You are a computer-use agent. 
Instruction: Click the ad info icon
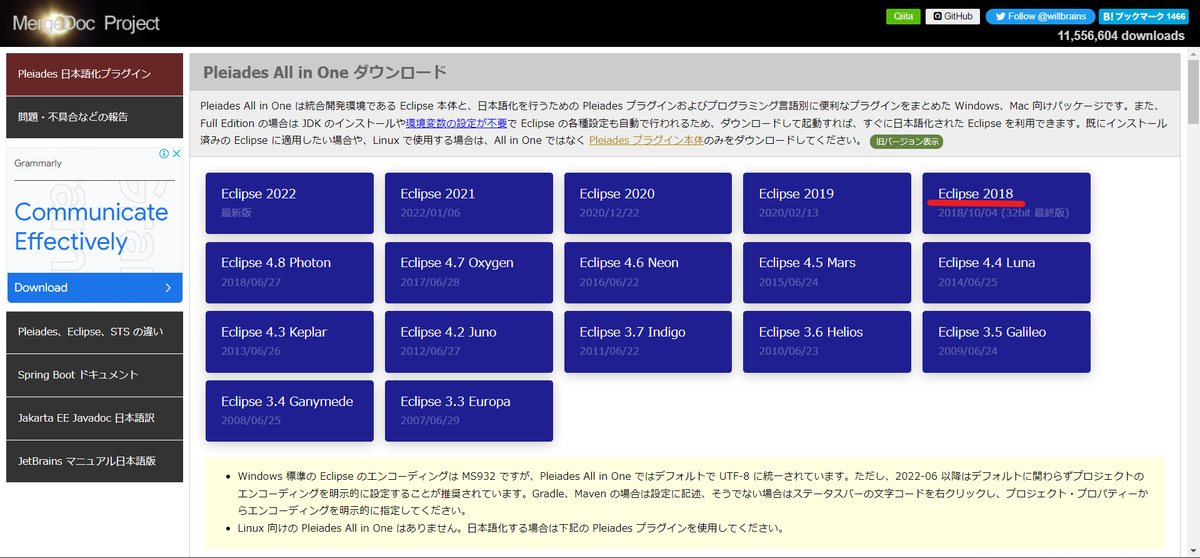(x=164, y=155)
